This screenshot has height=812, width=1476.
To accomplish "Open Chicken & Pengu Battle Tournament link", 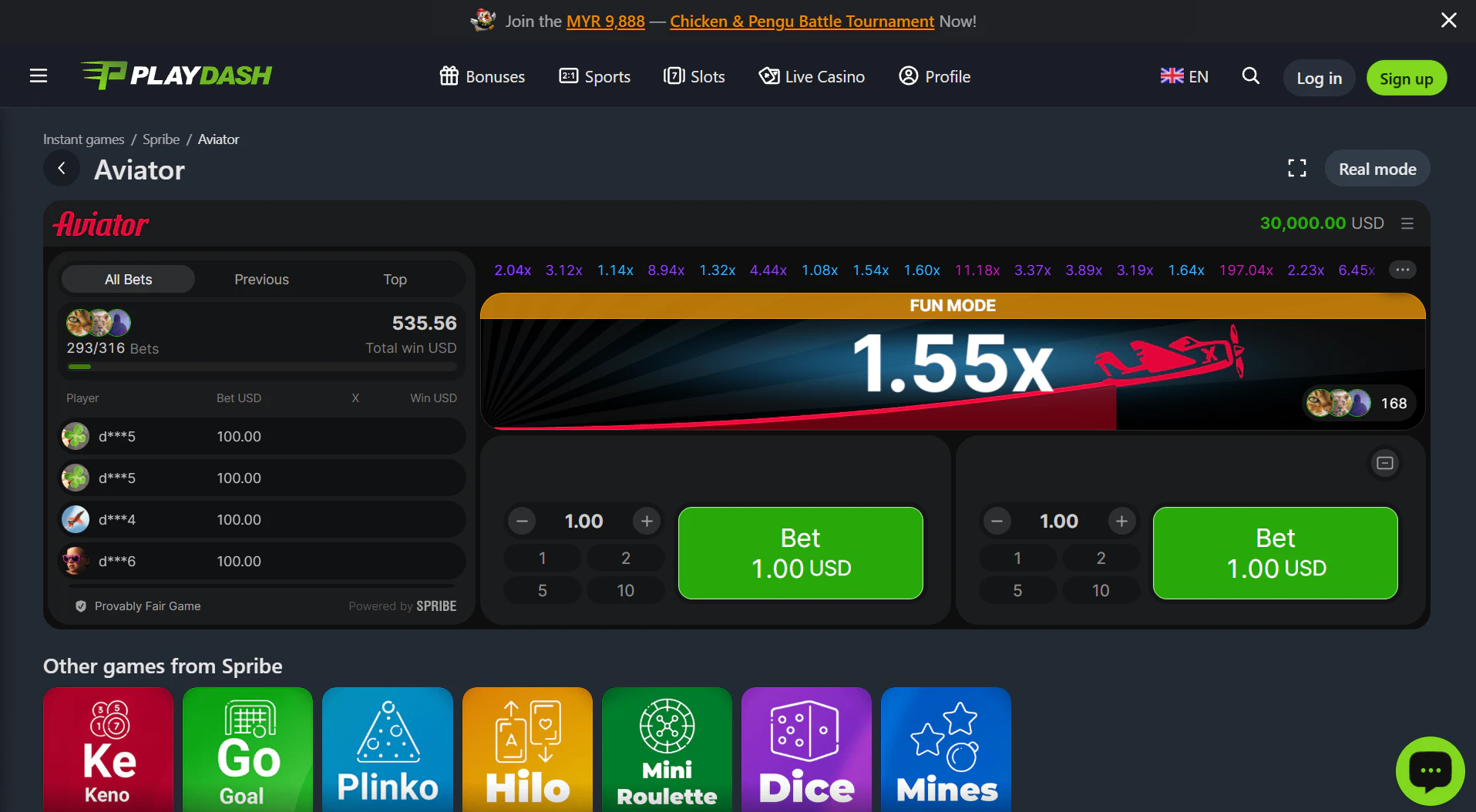I will click(802, 22).
